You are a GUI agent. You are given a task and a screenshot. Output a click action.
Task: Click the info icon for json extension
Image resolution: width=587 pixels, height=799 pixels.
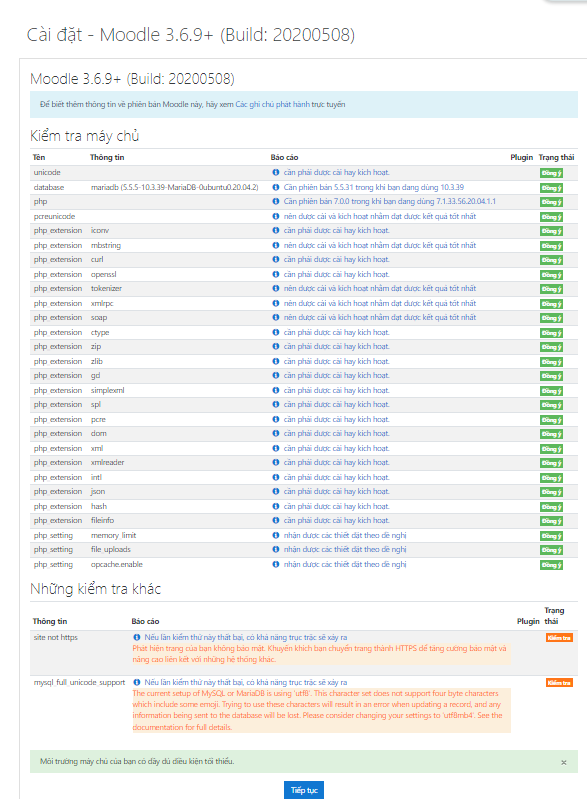click(276, 492)
